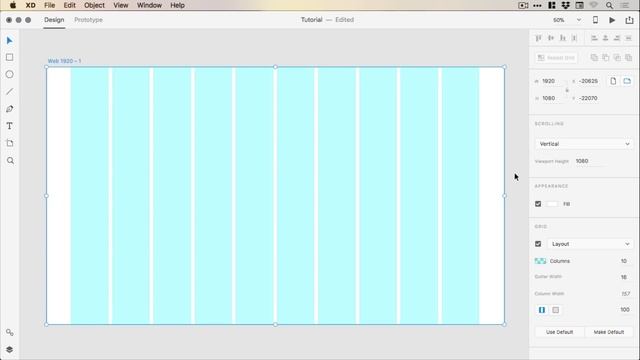
Task: Click the Use Default button
Action: pyautogui.click(x=559, y=332)
